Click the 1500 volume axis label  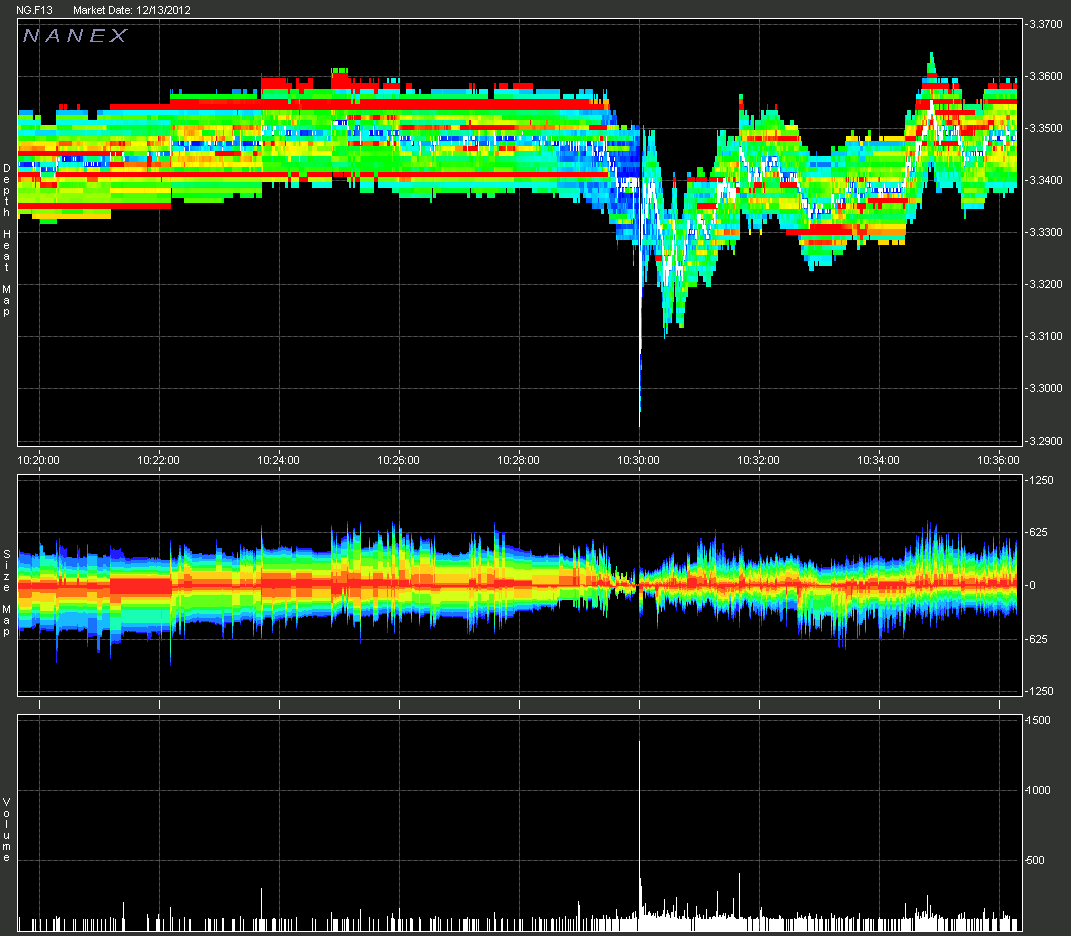(1038, 720)
